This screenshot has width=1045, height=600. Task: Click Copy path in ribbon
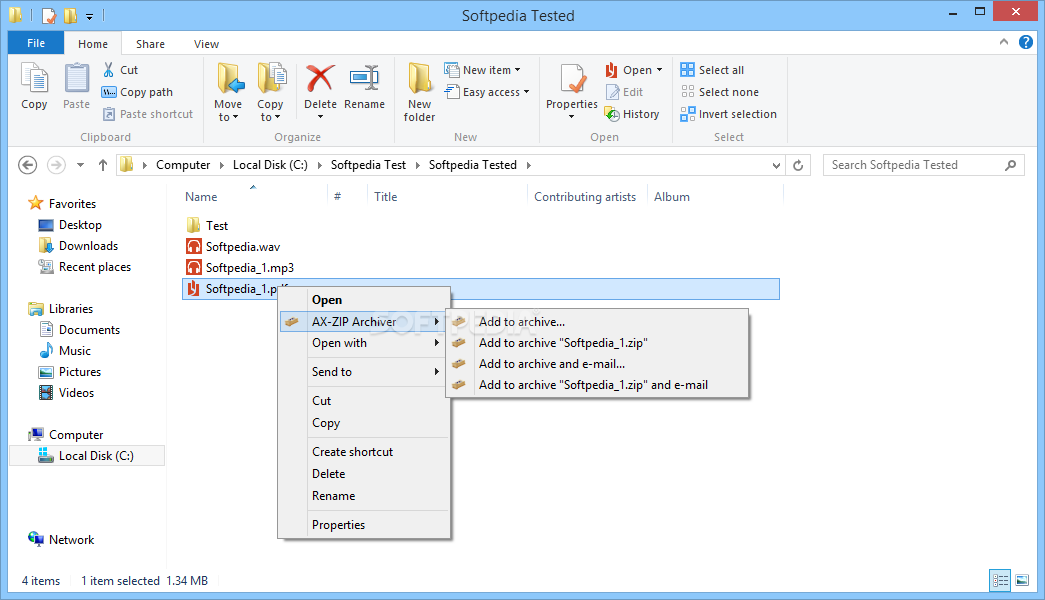pos(137,92)
